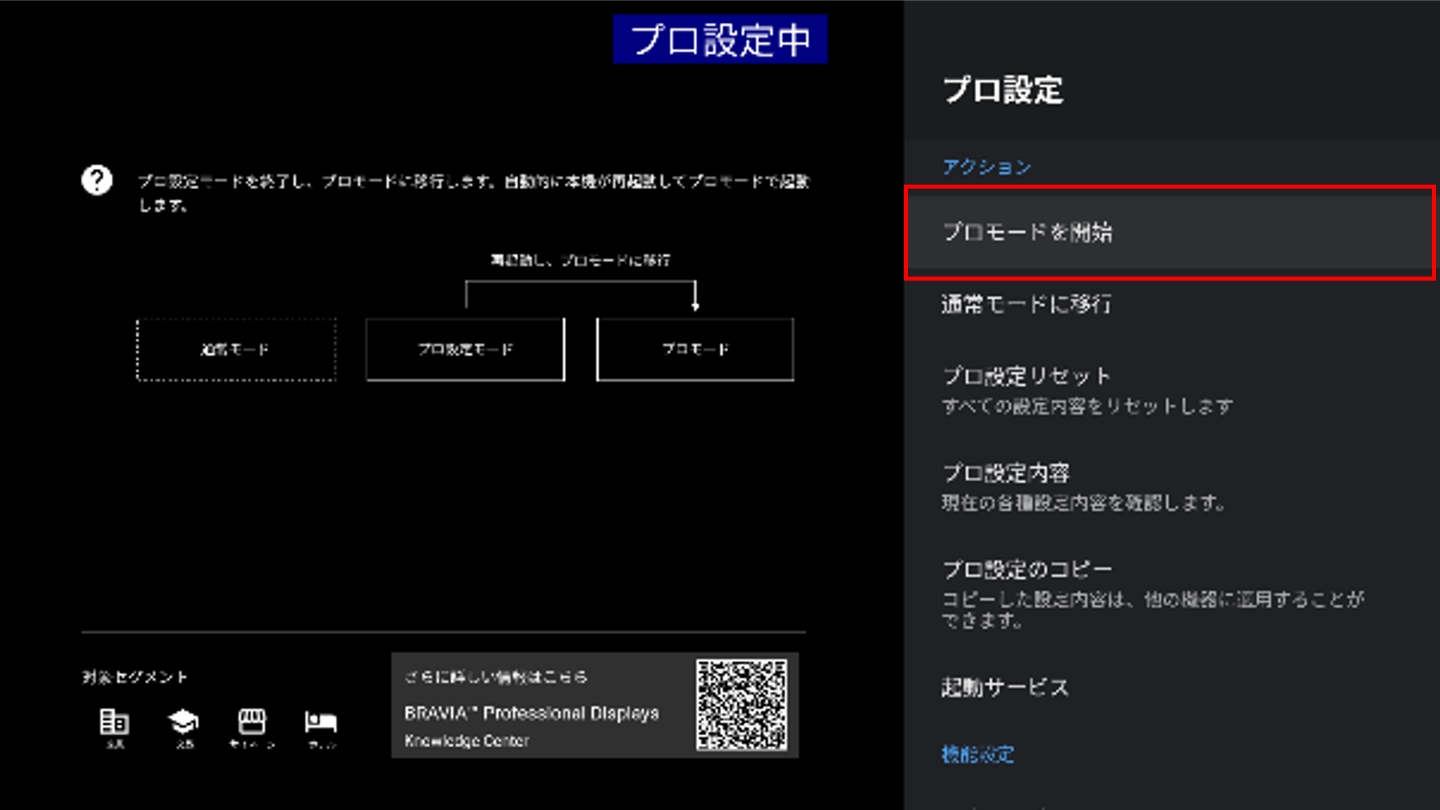This screenshot has width=1440, height=810.
Task: Select プロモードを開始 menu item
Action: pyautogui.click(x=1170, y=233)
